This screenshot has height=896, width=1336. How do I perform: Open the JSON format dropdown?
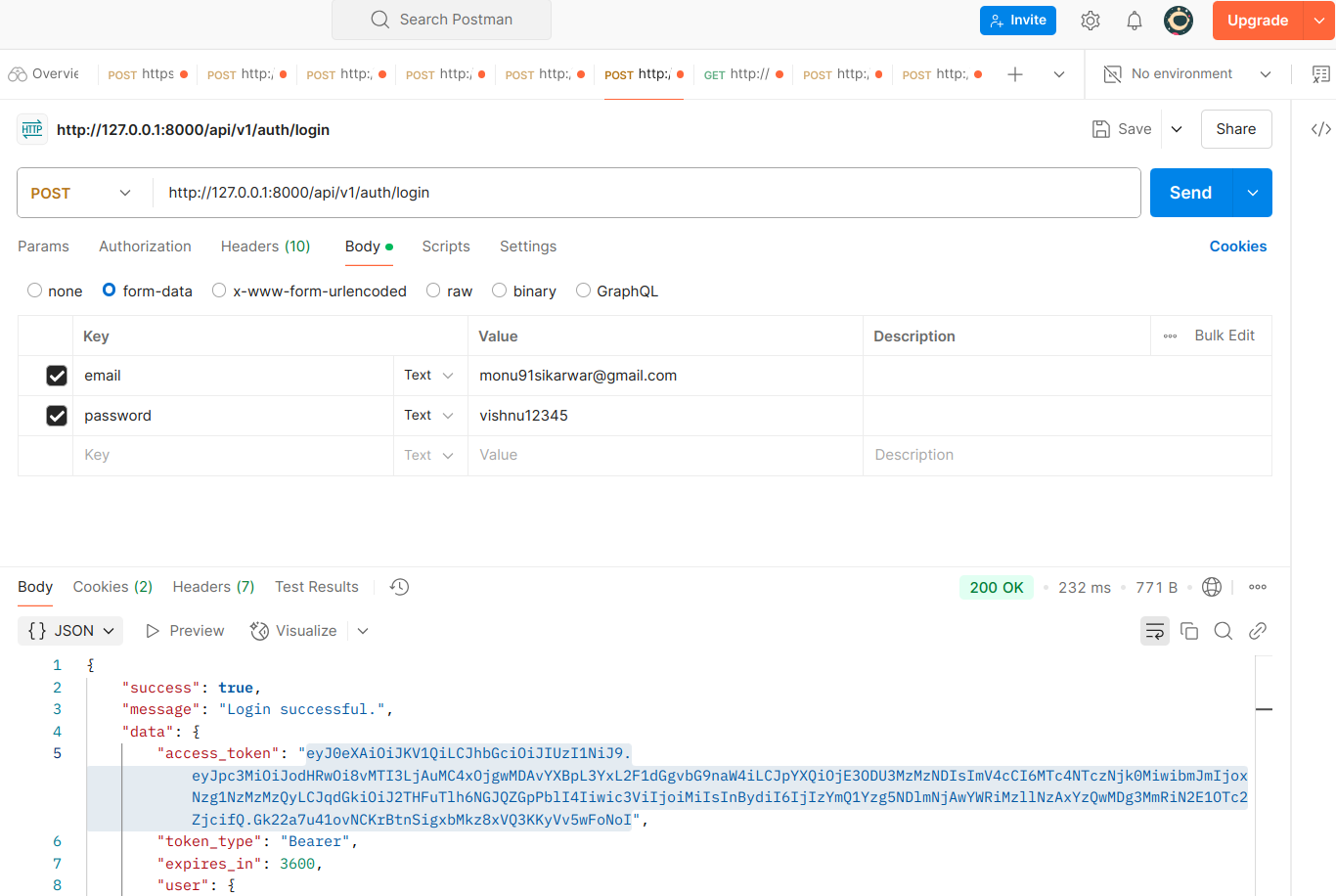click(70, 631)
